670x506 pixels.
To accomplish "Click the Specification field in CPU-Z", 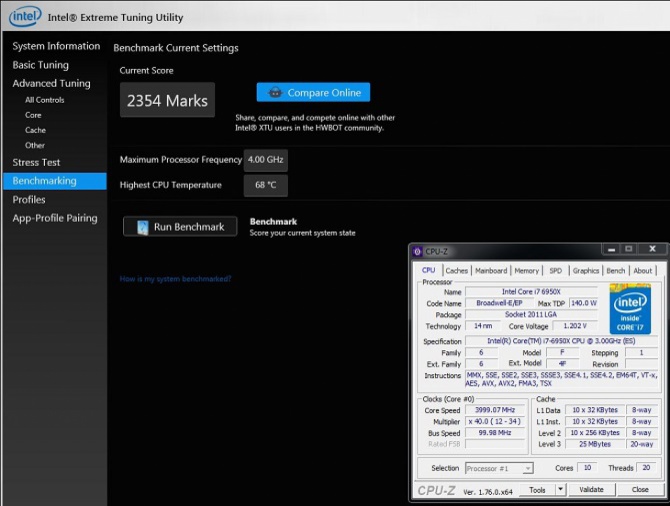I will coord(561,341).
